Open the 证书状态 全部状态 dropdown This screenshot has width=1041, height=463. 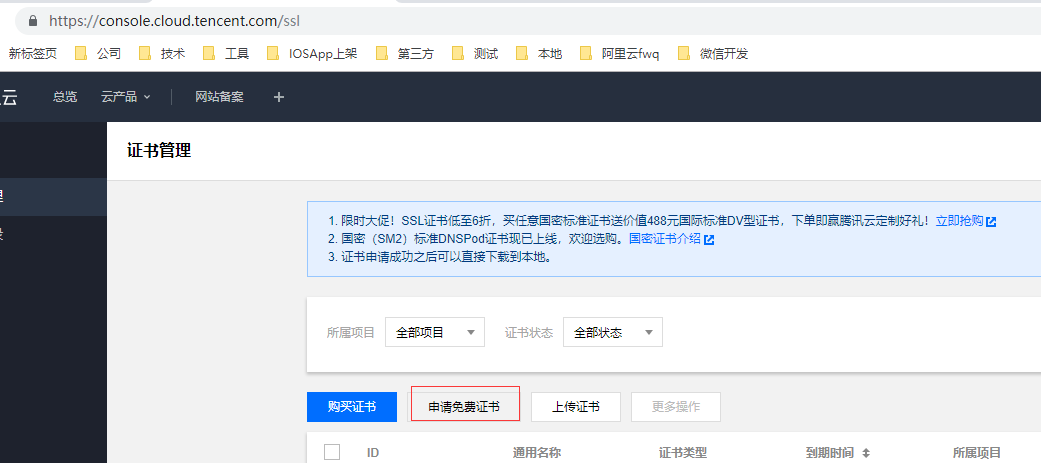[x=613, y=332]
